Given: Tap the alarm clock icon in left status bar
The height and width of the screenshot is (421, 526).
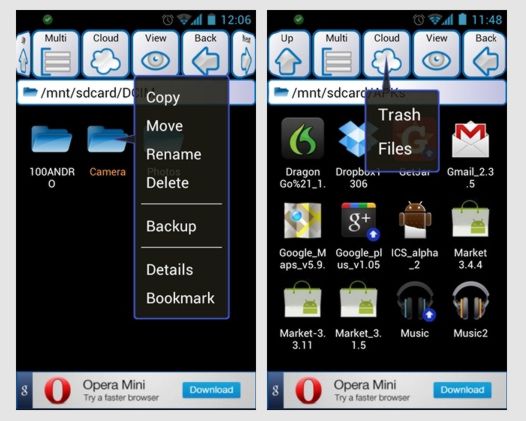Looking at the screenshot, I should 167,20.
